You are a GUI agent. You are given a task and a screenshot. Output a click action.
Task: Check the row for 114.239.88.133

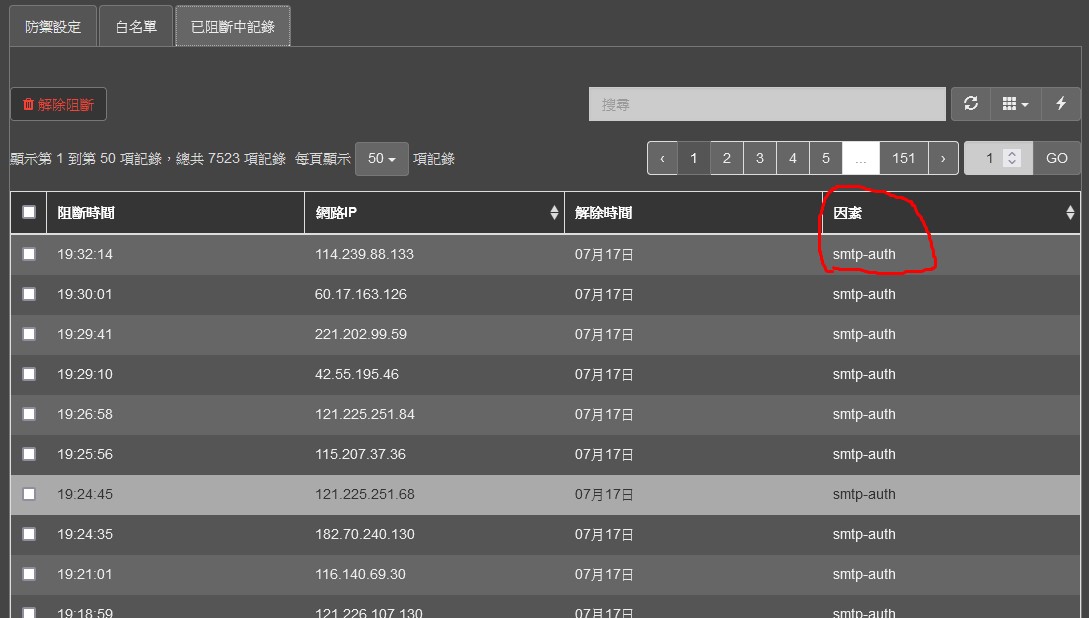(29, 254)
